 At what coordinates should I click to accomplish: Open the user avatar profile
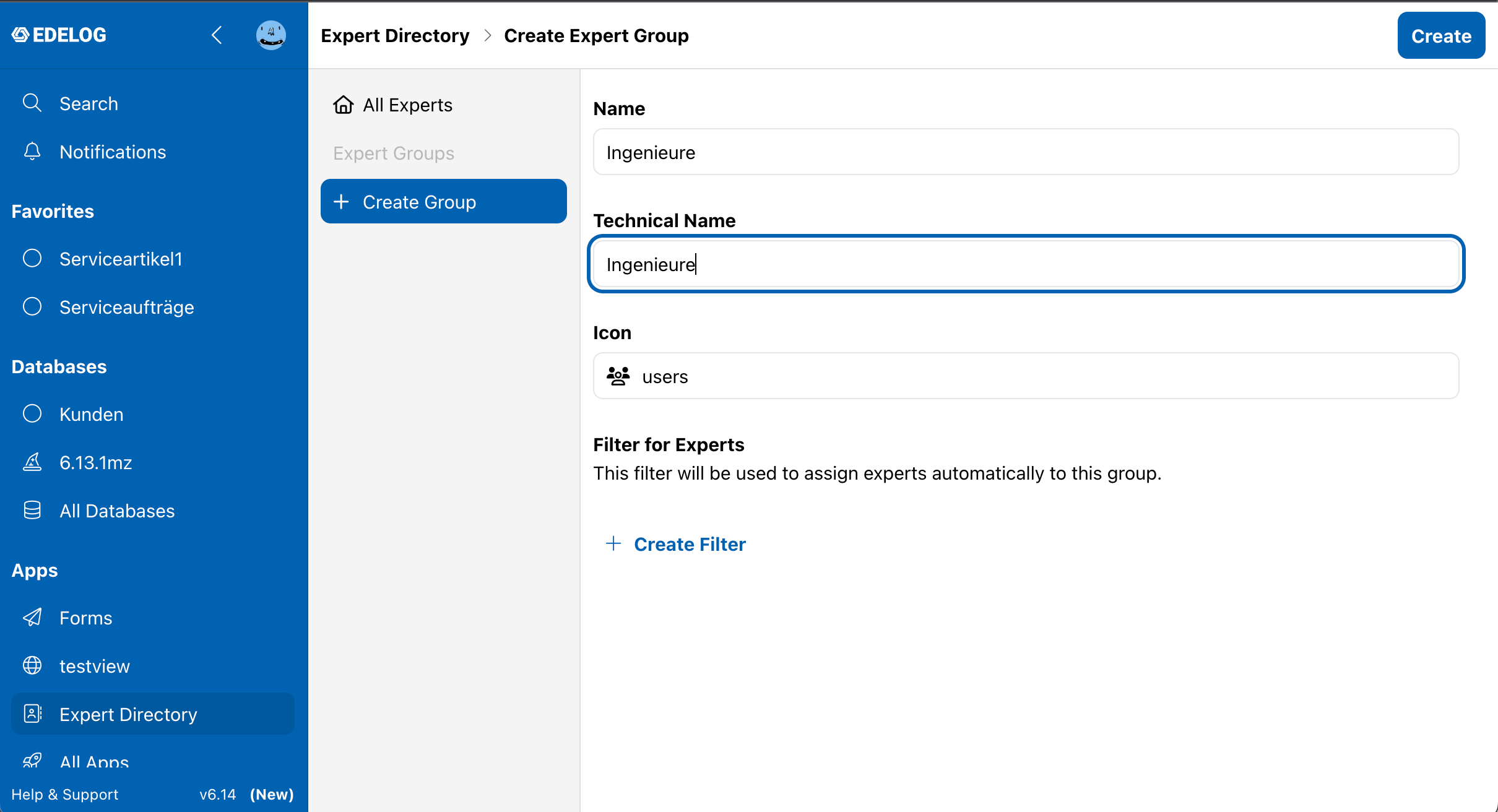pyautogui.click(x=271, y=35)
